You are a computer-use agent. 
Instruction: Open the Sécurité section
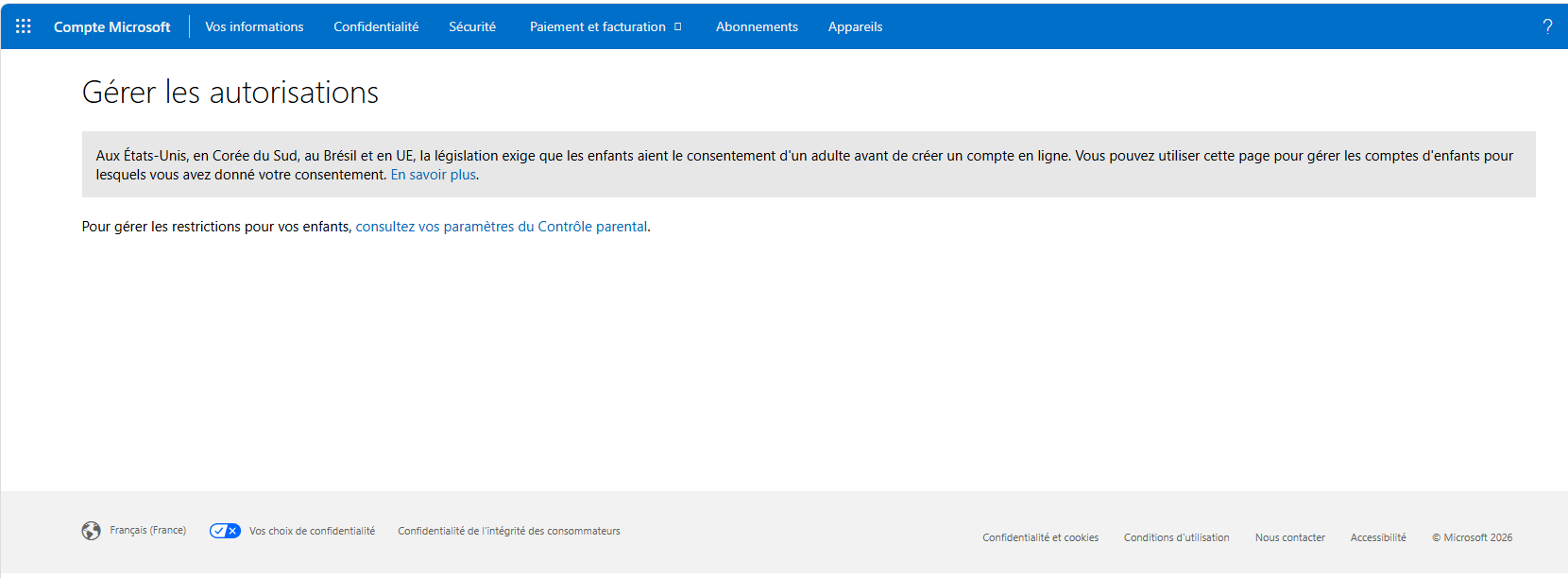472,26
